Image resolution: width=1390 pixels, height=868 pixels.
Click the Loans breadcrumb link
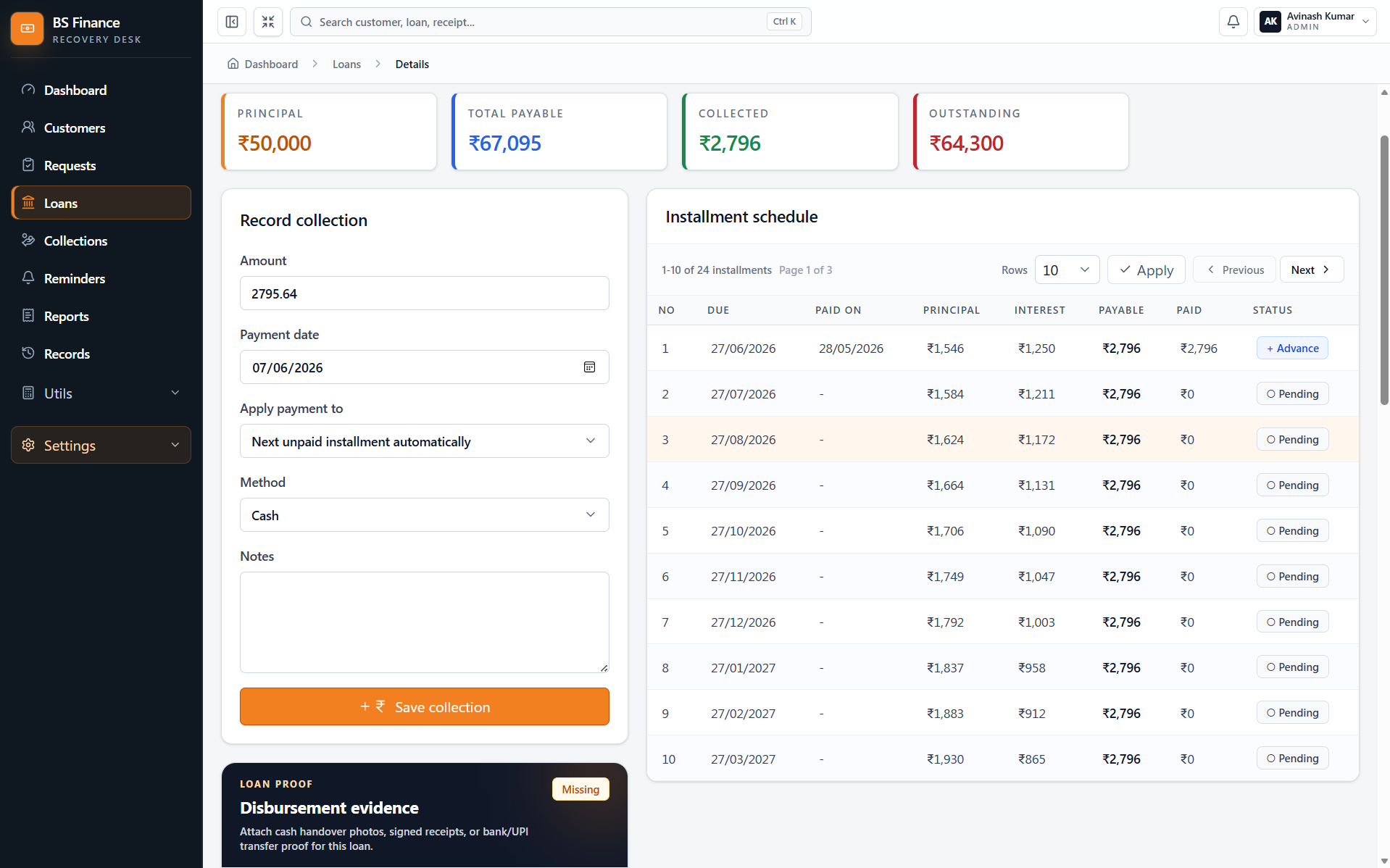(x=346, y=64)
